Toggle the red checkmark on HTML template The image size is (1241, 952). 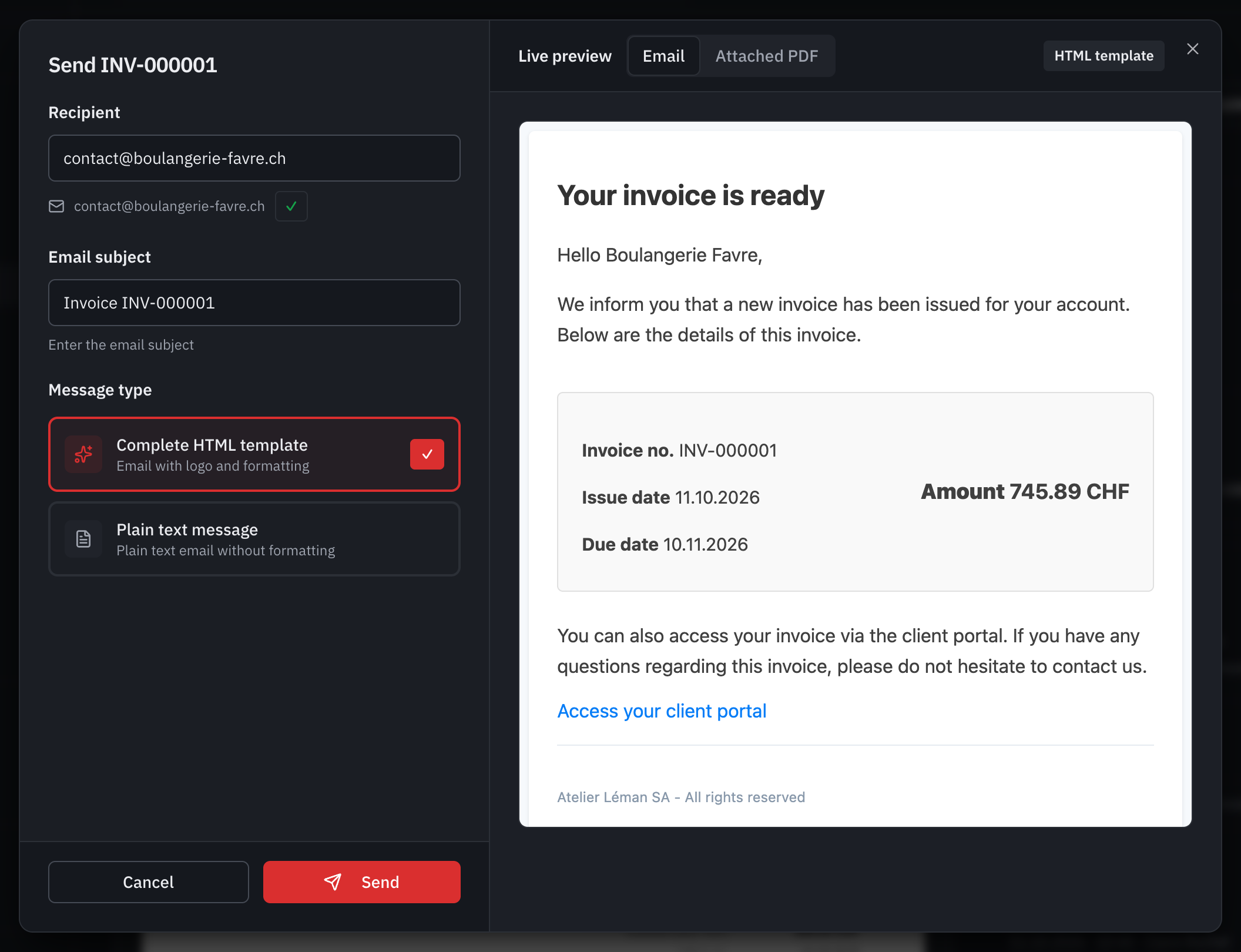click(x=427, y=454)
